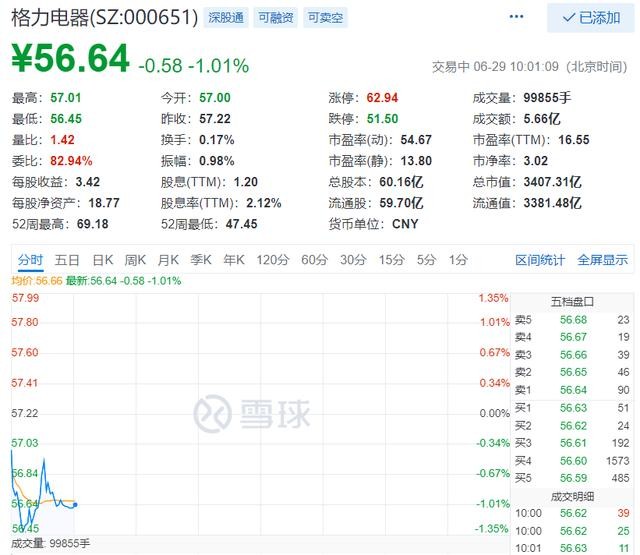This screenshot has height=555, width=640.
Task: Click the 委比 value 82.94%
Action: 71,161
